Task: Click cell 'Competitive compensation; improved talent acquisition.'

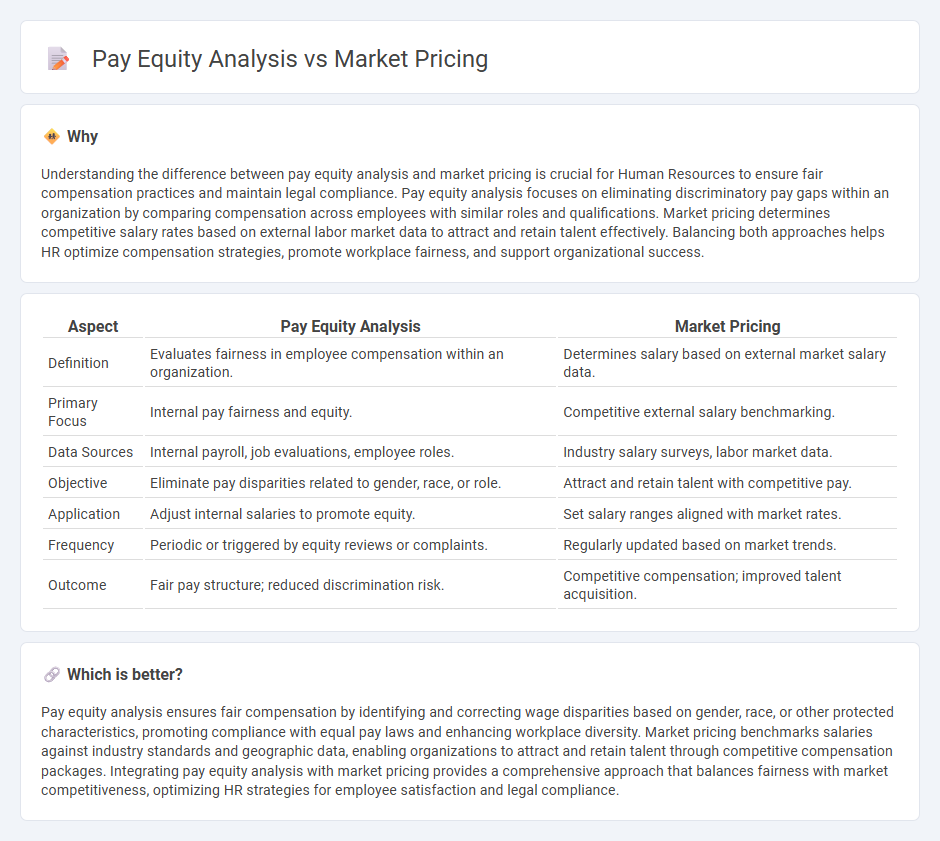Action: (727, 585)
